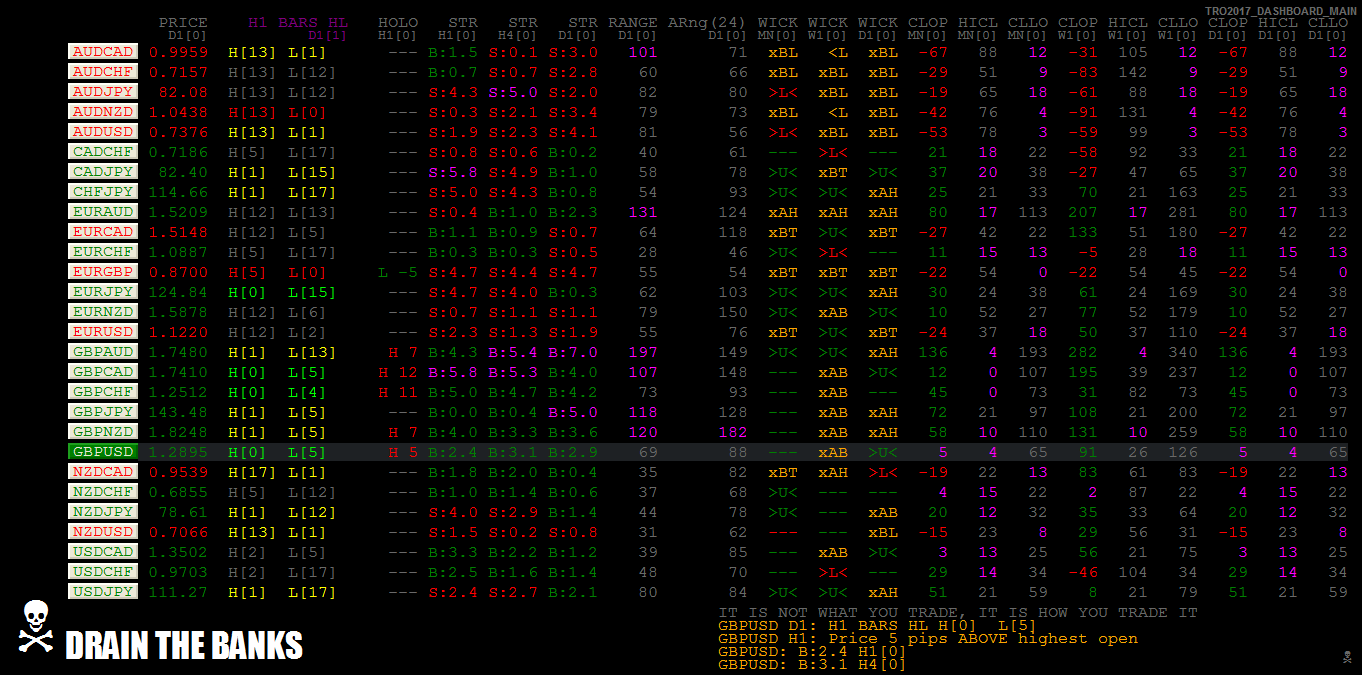Image resolution: width=1362 pixels, height=675 pixels.
Task: Click the highlighted GBPUSD symbol button
Action: click(x=103, y=451)
